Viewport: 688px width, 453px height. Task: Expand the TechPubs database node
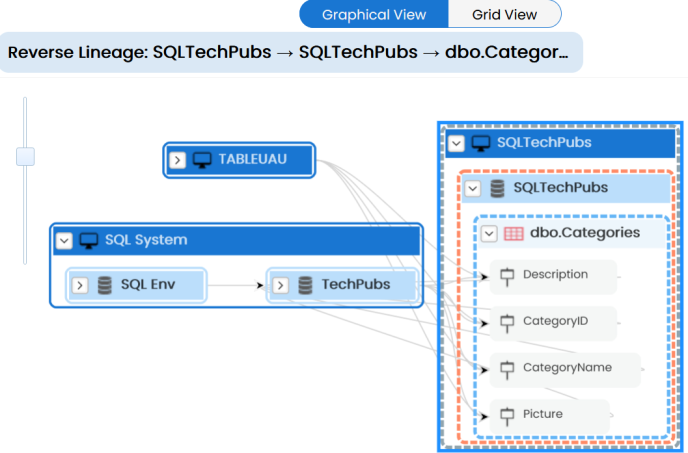click(x=280, y=286)
